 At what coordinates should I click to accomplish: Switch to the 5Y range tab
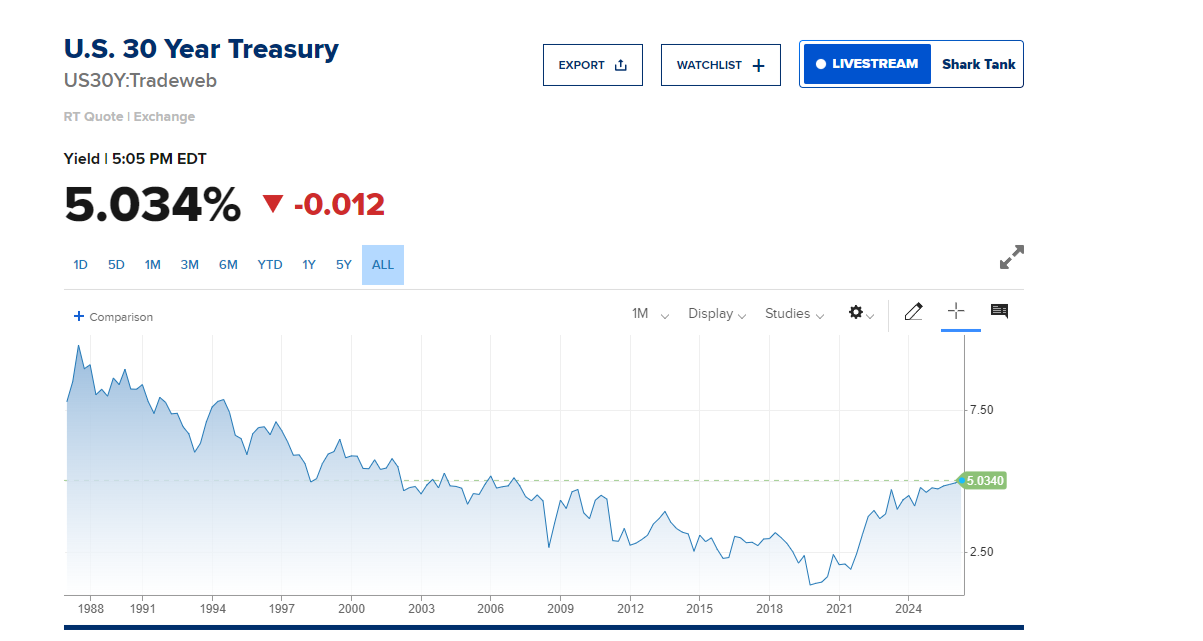[344, 265]
